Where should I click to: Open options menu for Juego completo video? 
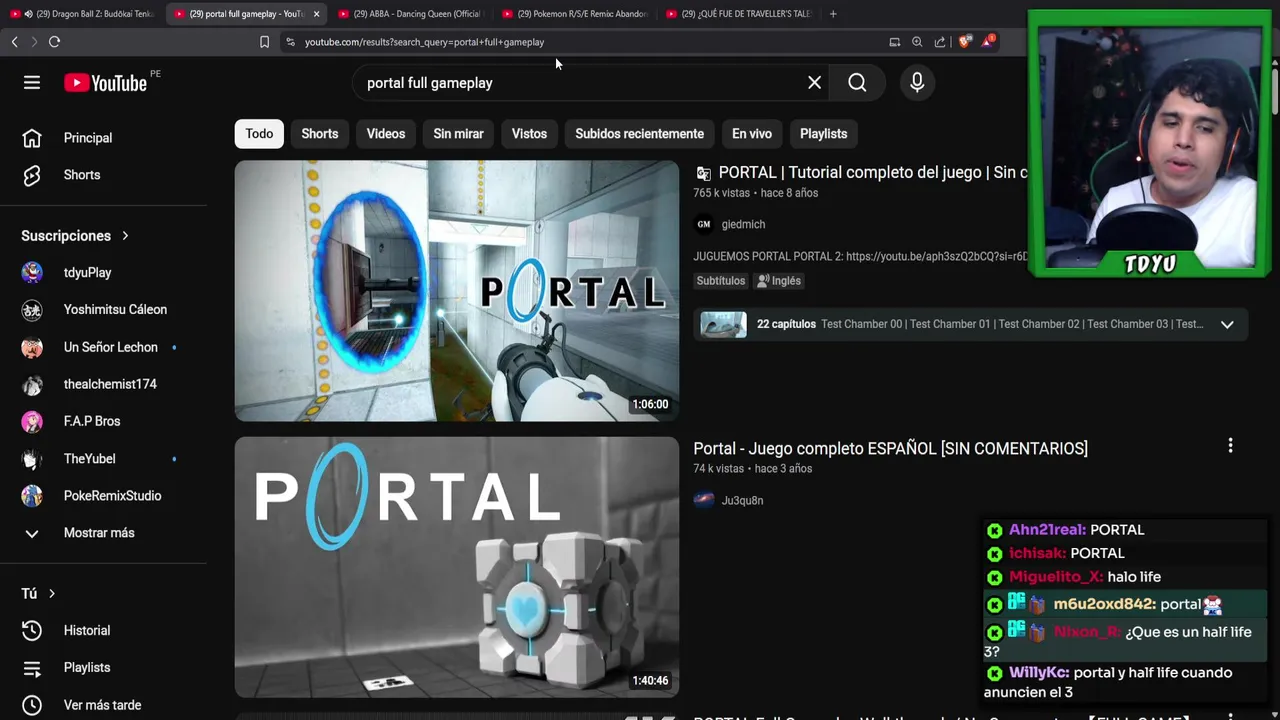[x=1230, y=446]
